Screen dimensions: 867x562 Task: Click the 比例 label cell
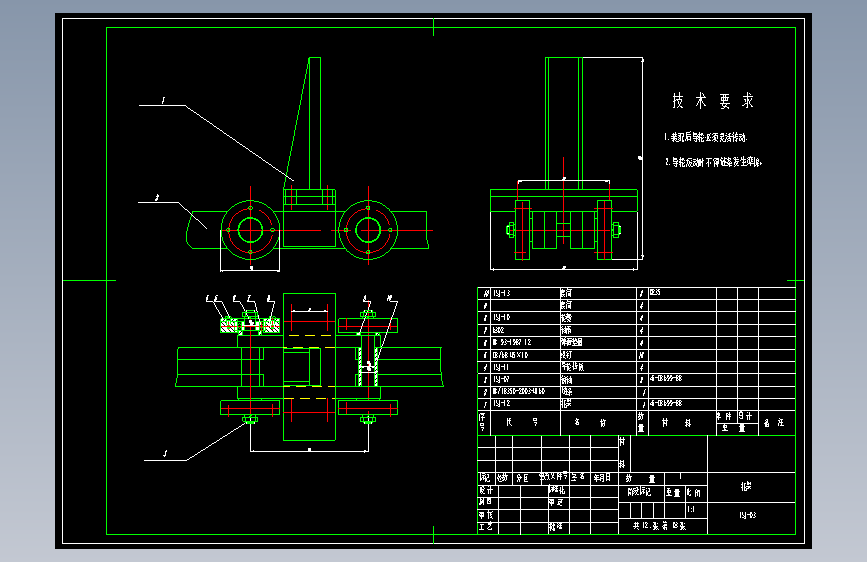tap(694, 492)
